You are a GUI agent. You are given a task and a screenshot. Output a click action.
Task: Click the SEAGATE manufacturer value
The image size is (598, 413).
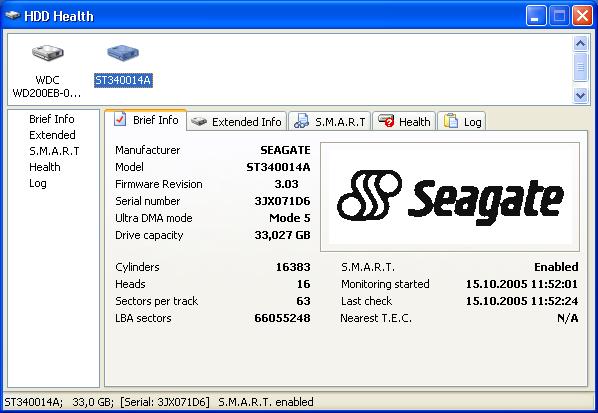[285, 150]
